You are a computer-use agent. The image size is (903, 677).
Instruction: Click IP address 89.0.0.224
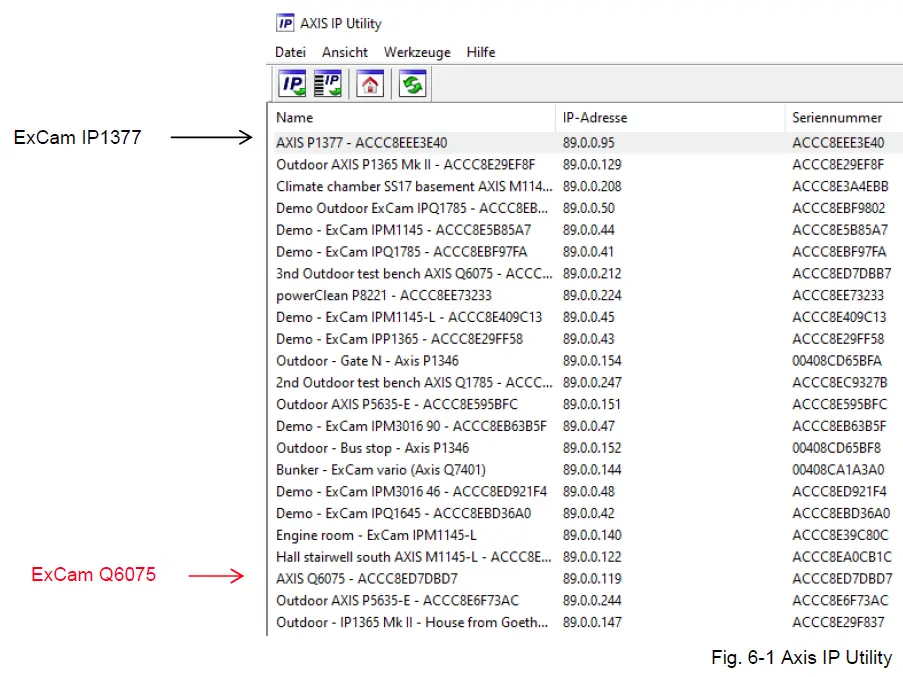592,295
